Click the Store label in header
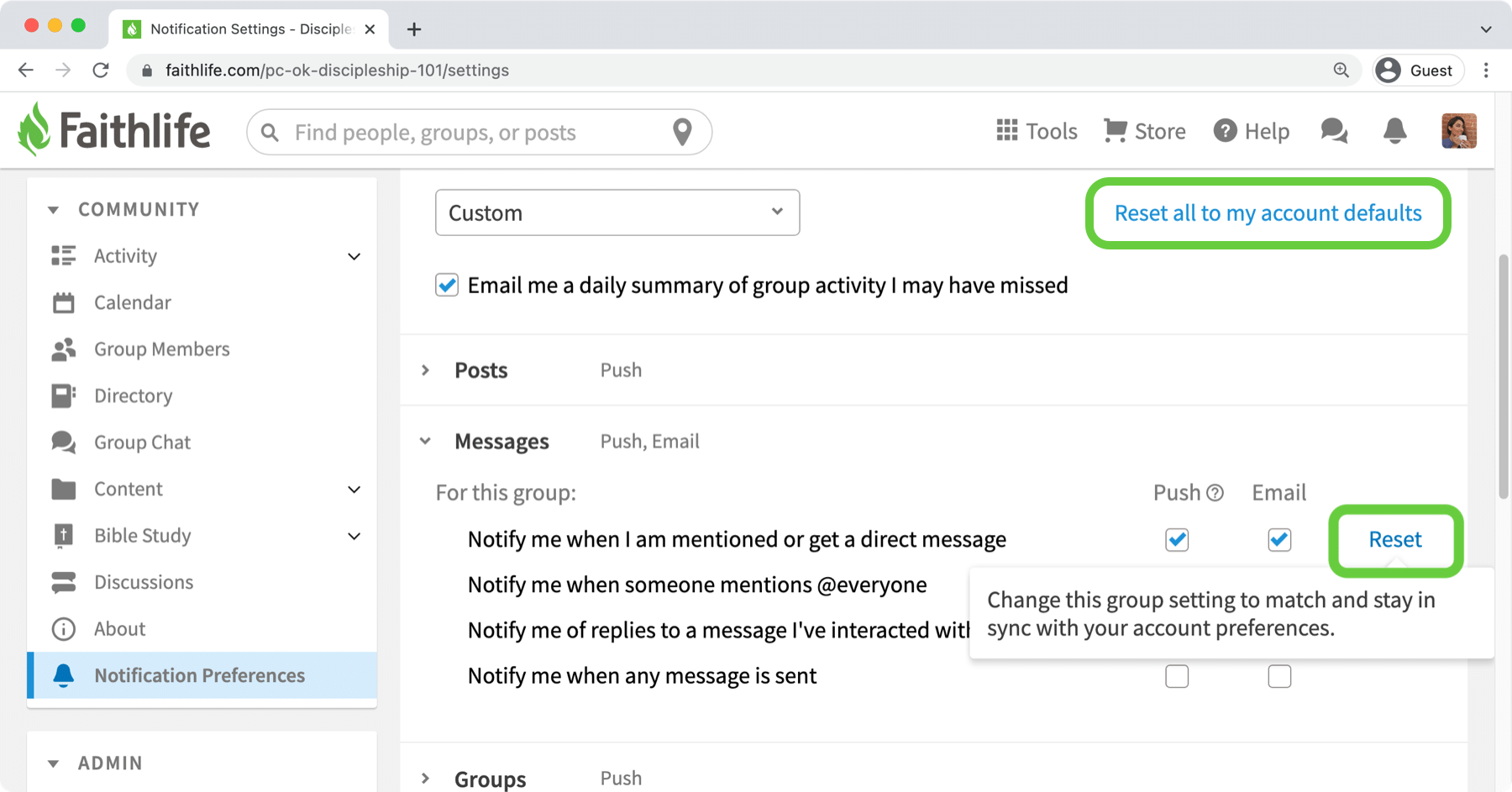This screenshot has width=1512, height=792. 1160,131
